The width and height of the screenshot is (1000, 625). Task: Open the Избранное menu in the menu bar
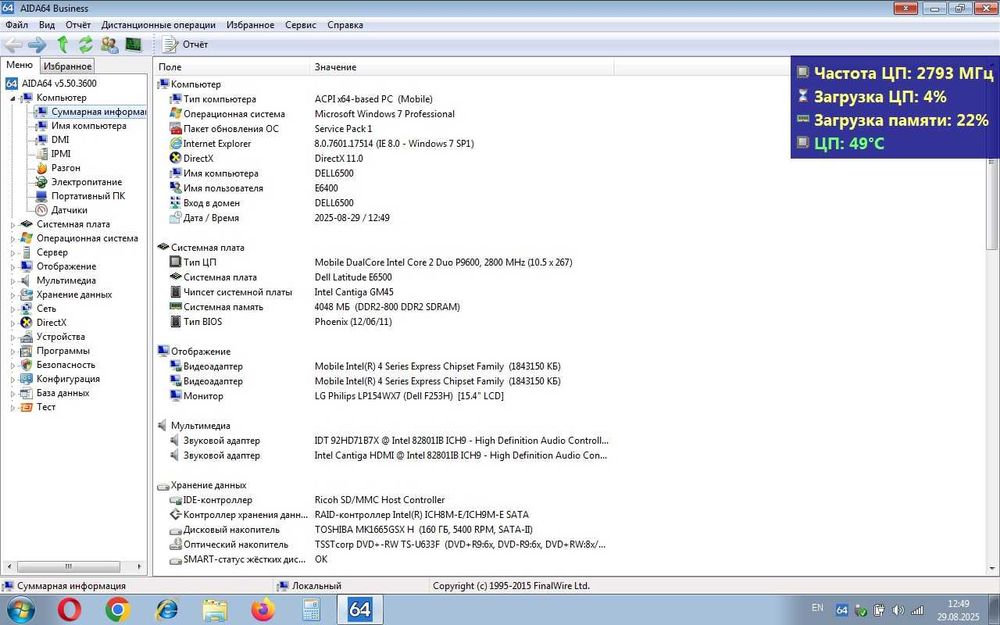coord(250,25)
